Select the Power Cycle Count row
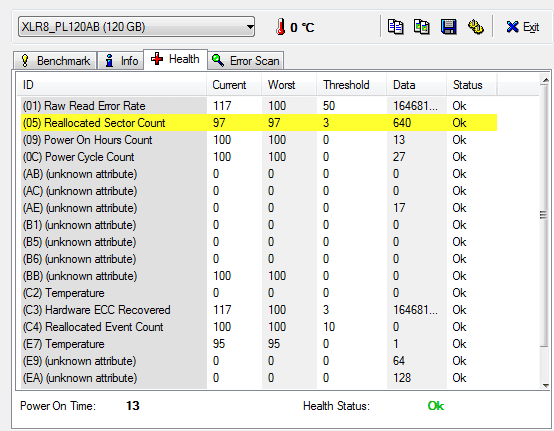Viewport: 554px width, 431px height. pos(259,157)
